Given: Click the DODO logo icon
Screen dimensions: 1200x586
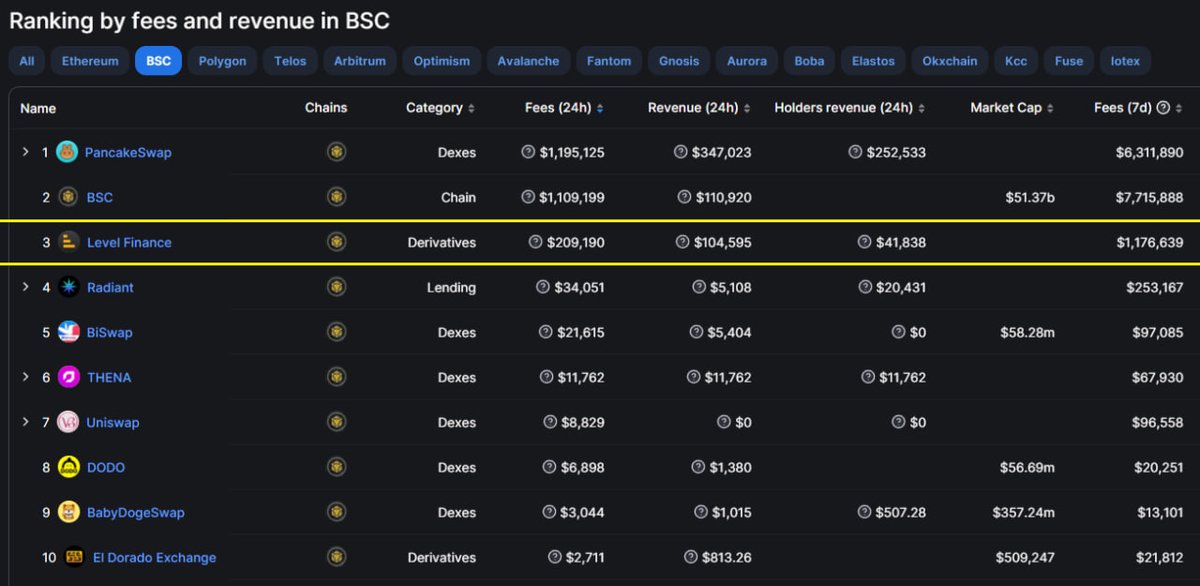Looking at the screenshot, I should (x=68, y=467).
